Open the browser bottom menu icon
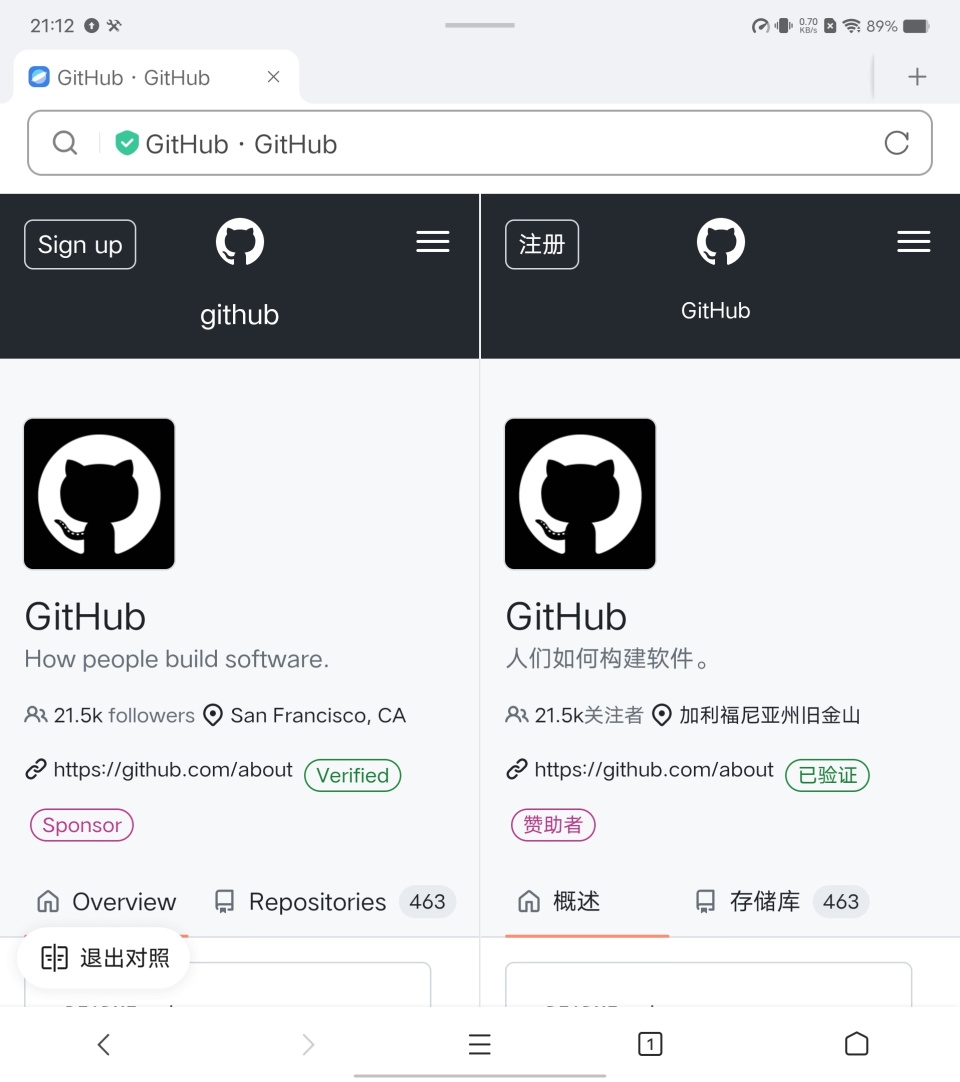960x1082 pixels. (x=480, y=1044)
